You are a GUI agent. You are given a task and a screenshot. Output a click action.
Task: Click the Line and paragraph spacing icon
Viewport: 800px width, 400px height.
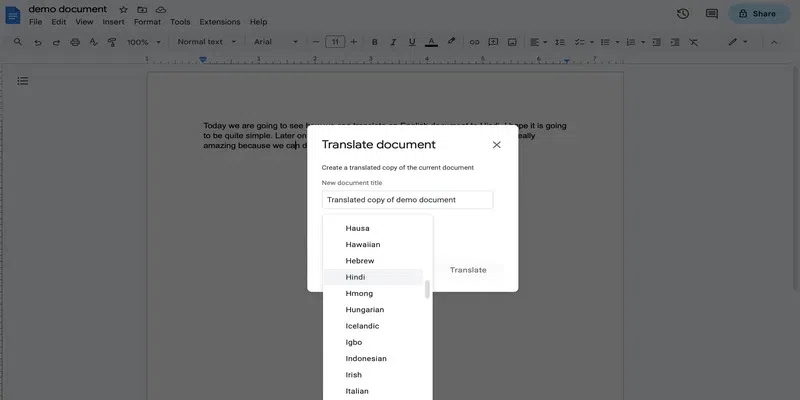tap(560, 42)
